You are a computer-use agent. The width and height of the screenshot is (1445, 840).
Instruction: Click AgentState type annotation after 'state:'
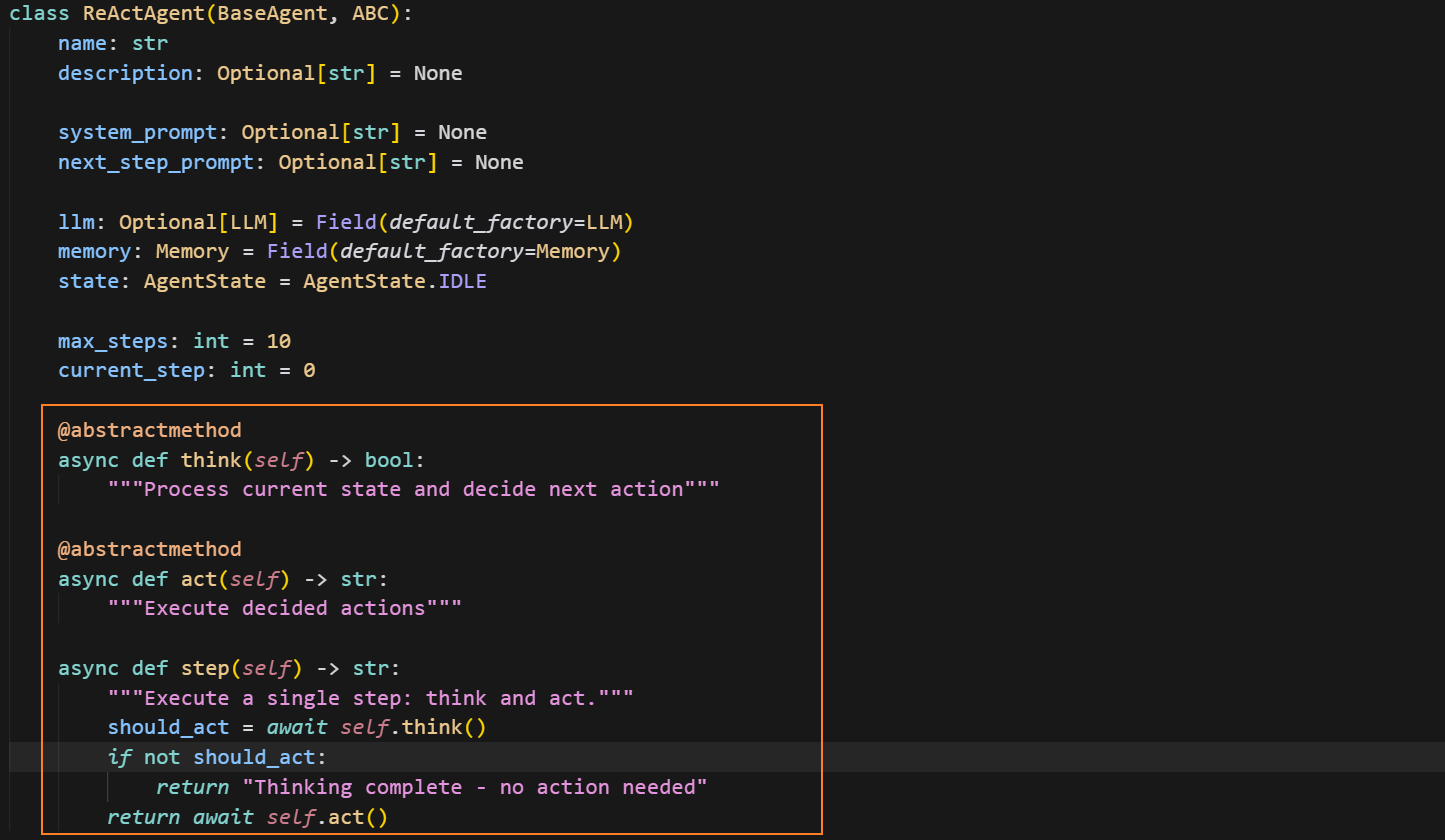click(205, 281)
